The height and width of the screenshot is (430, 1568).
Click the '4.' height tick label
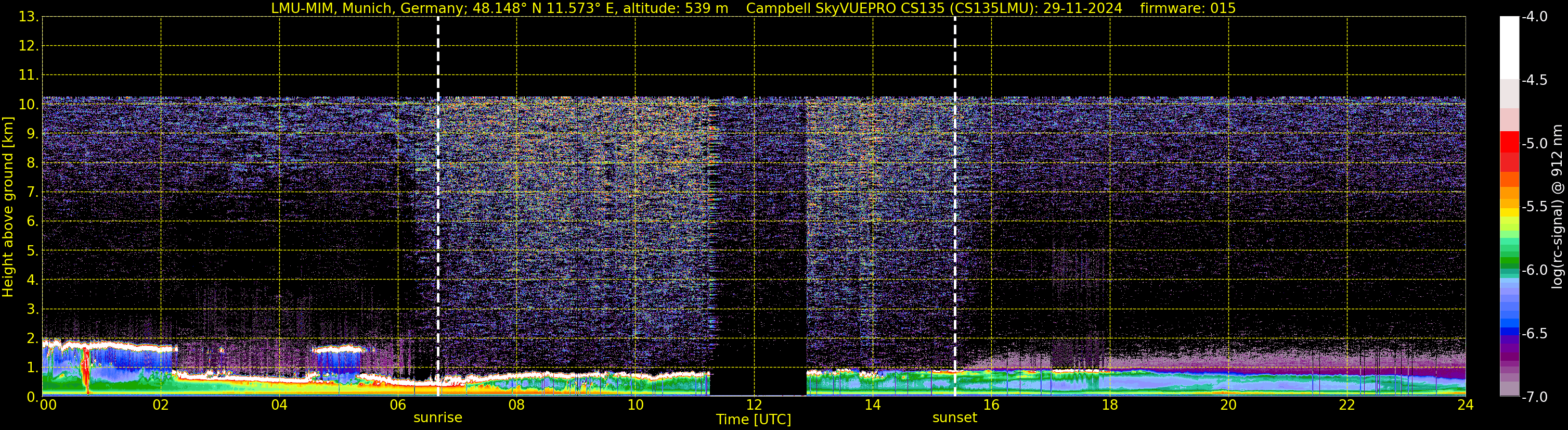click(33, 280)
